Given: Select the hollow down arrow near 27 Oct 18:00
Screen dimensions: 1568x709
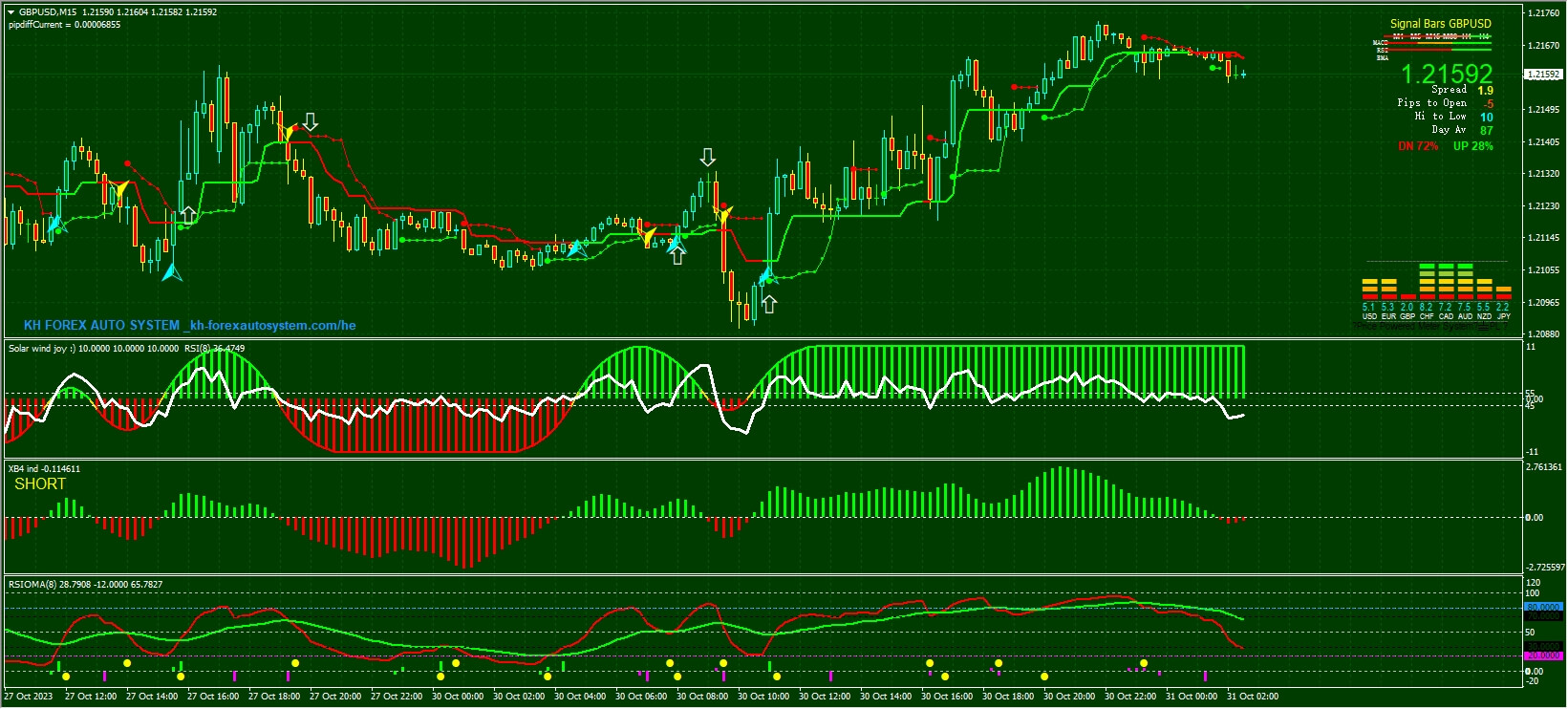Looking at the screenshot, I should click(311, 121).
